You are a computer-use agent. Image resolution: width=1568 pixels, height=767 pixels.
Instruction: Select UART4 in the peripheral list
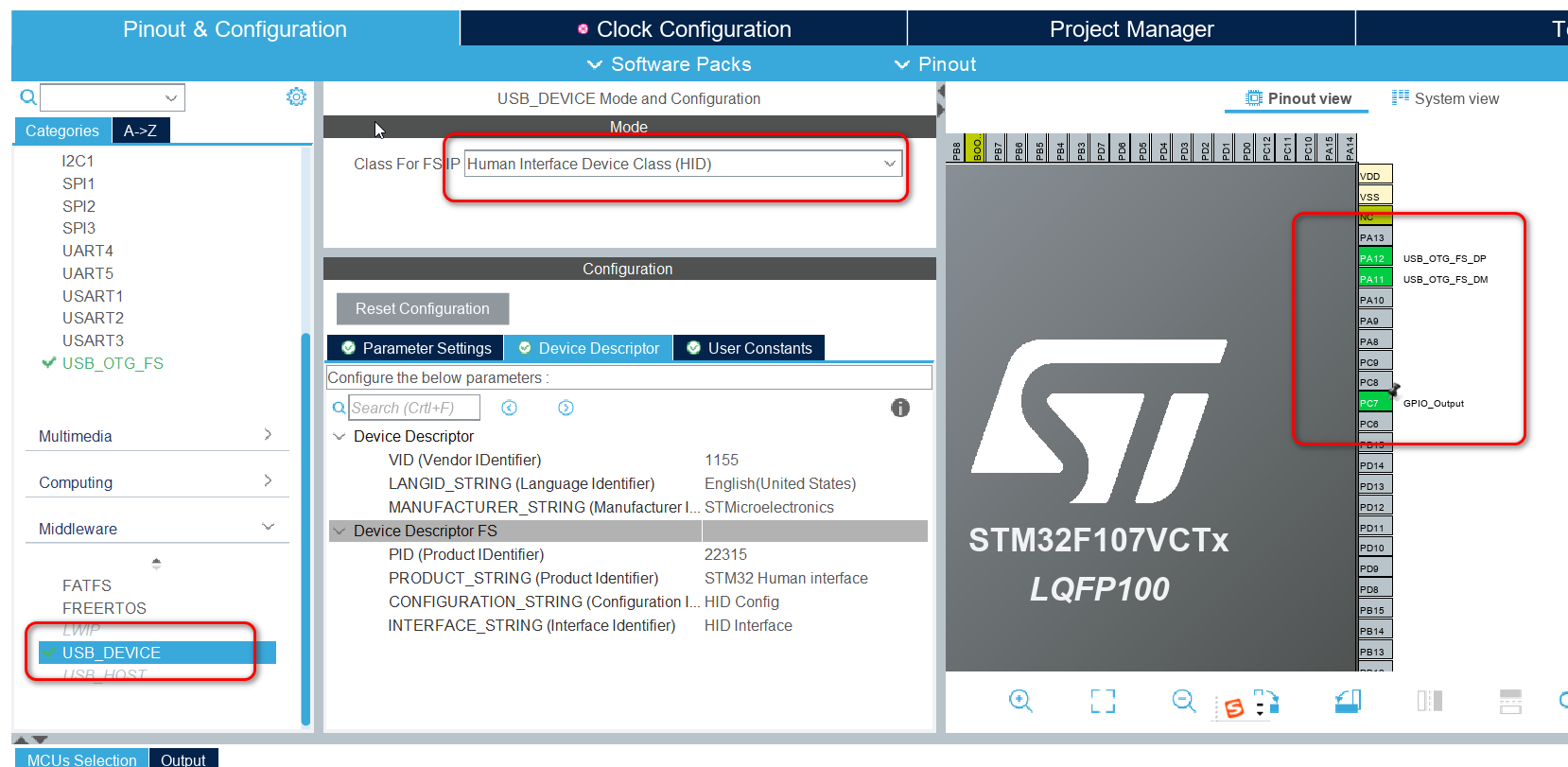tap(87, 251)
